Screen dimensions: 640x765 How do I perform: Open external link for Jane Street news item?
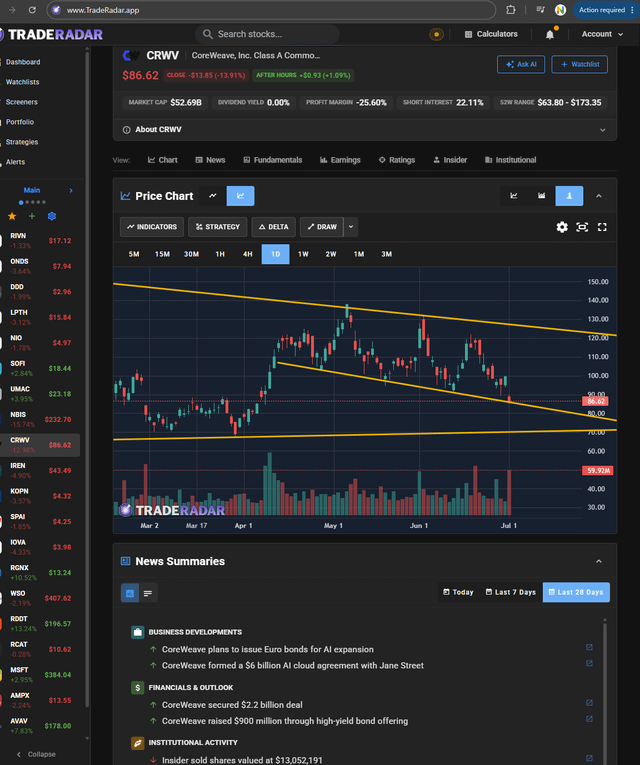(x=589, y=663)
